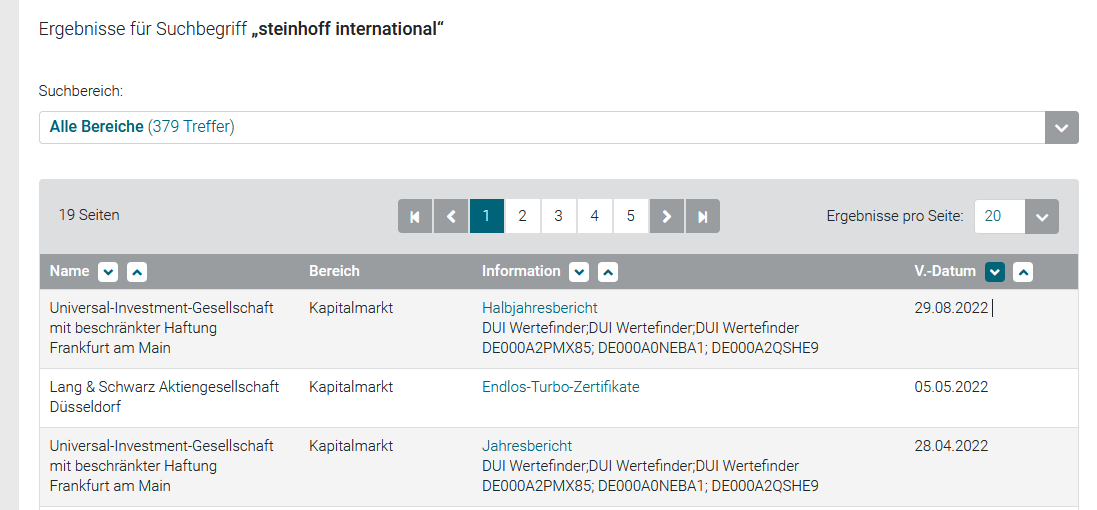Select page 1 in pagination

pos(487,216)
